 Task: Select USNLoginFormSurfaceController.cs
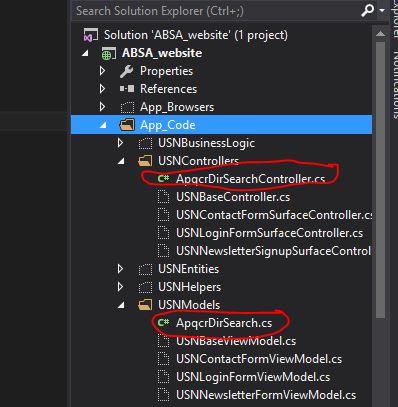tap(269, 233)
